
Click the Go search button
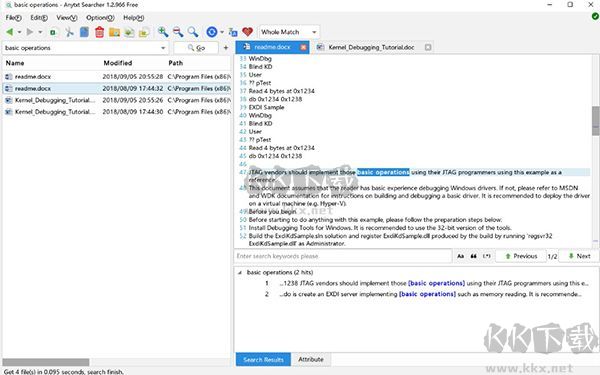(x=196, y=48)
